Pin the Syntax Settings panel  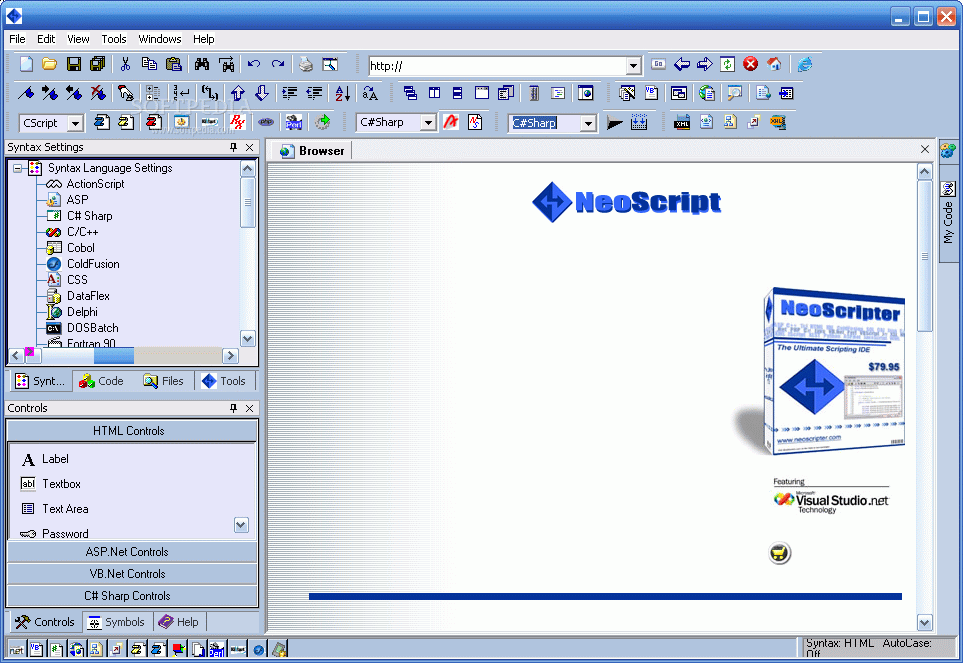233,147
